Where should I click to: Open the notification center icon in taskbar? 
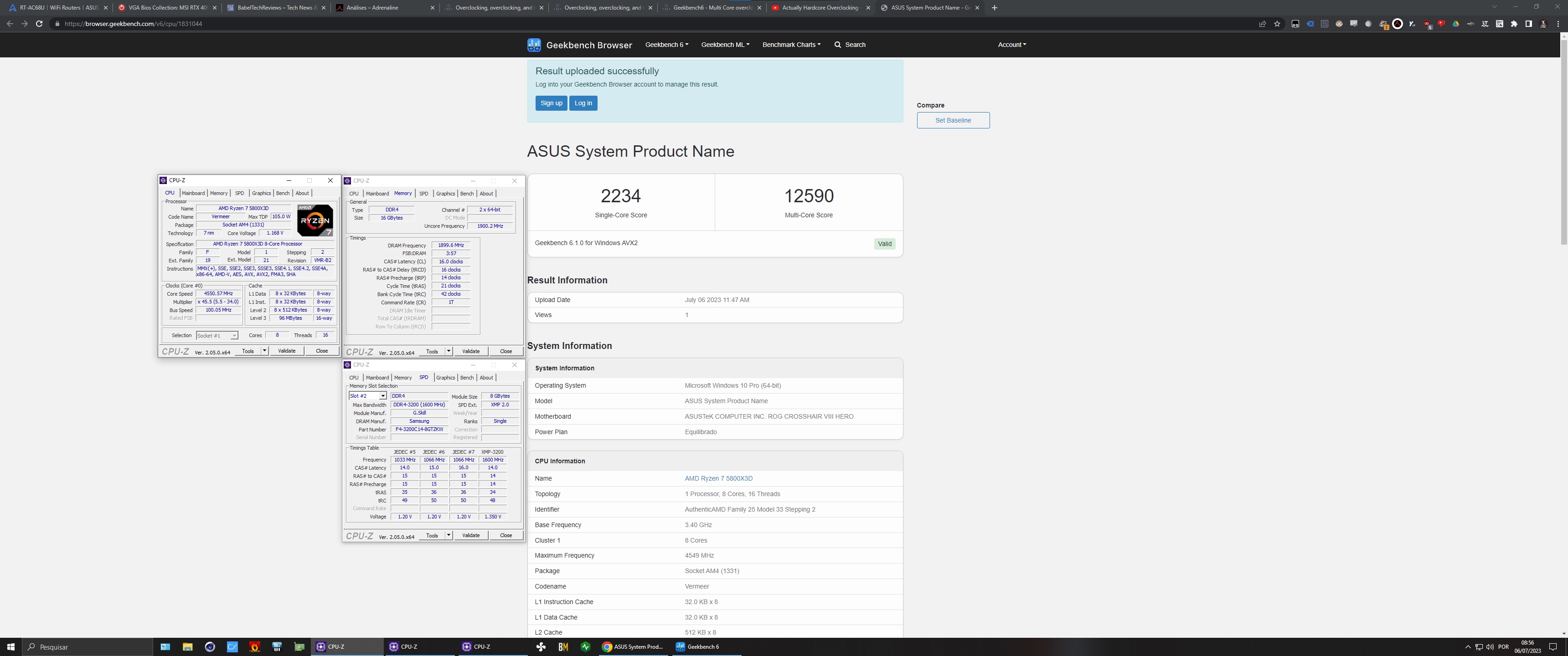1553,647
